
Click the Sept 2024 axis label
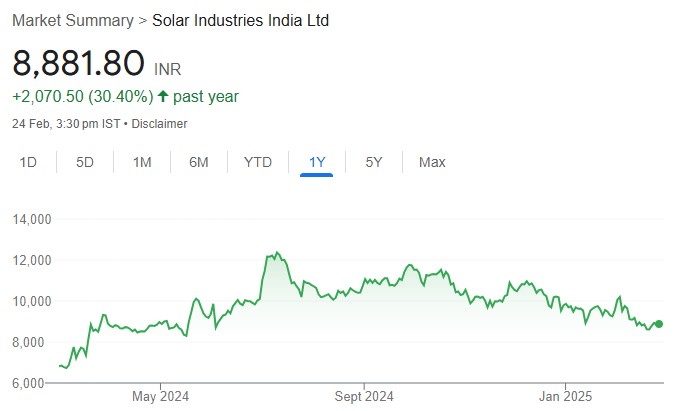click(364, 396)
